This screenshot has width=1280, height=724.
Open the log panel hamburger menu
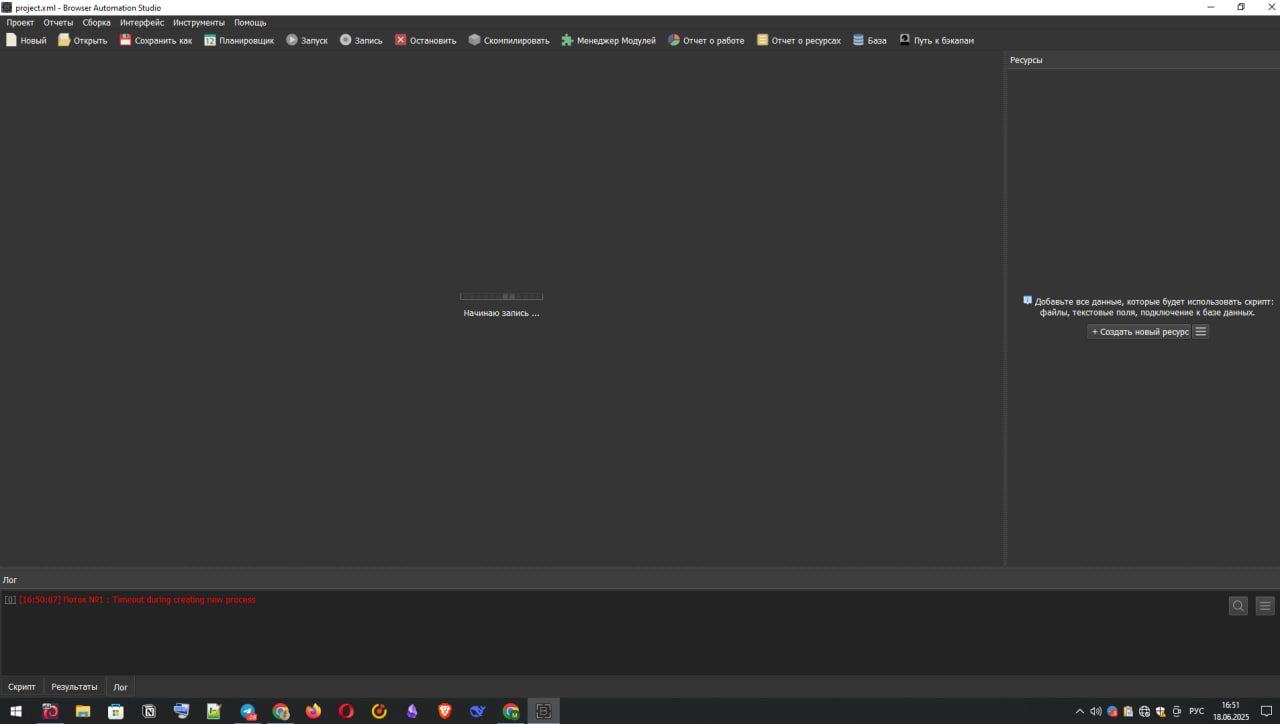[x=1265, y=605]
